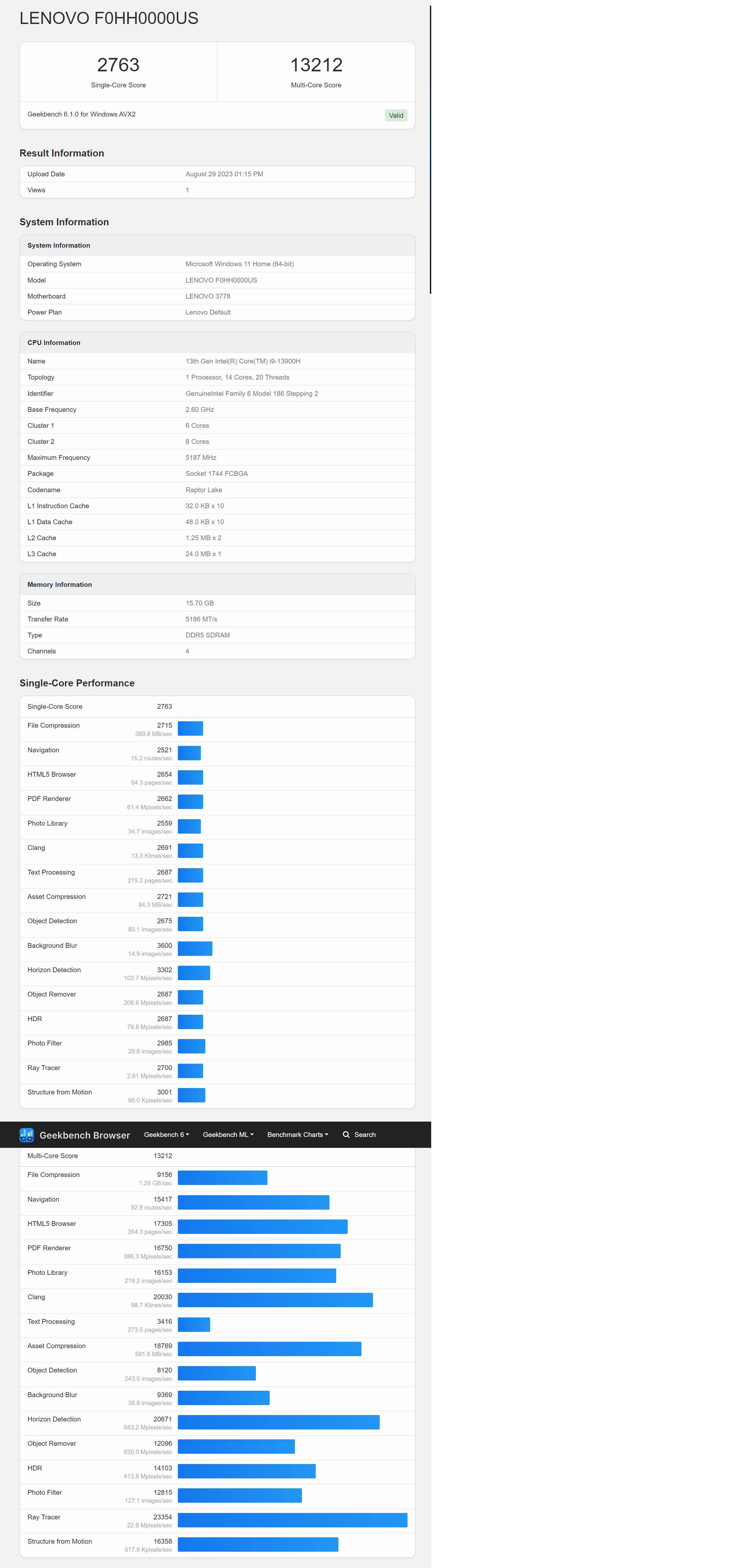Click the Geekbench Browser title link

(x=84, y=1135)
